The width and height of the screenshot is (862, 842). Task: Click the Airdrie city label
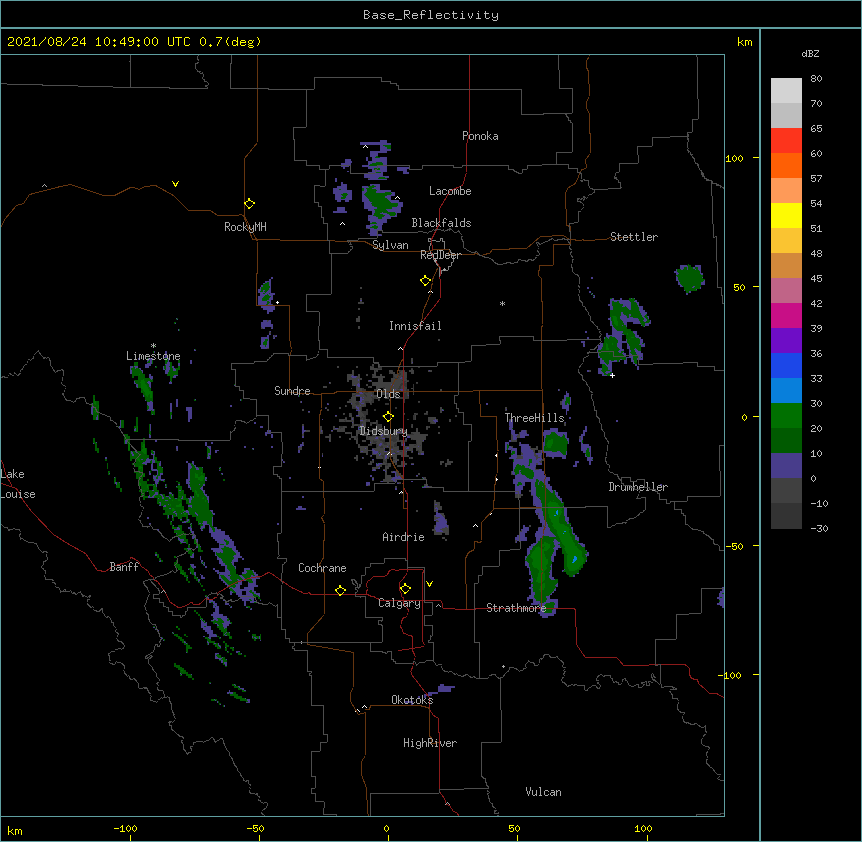pyautogui.click(x=403, y=537)
